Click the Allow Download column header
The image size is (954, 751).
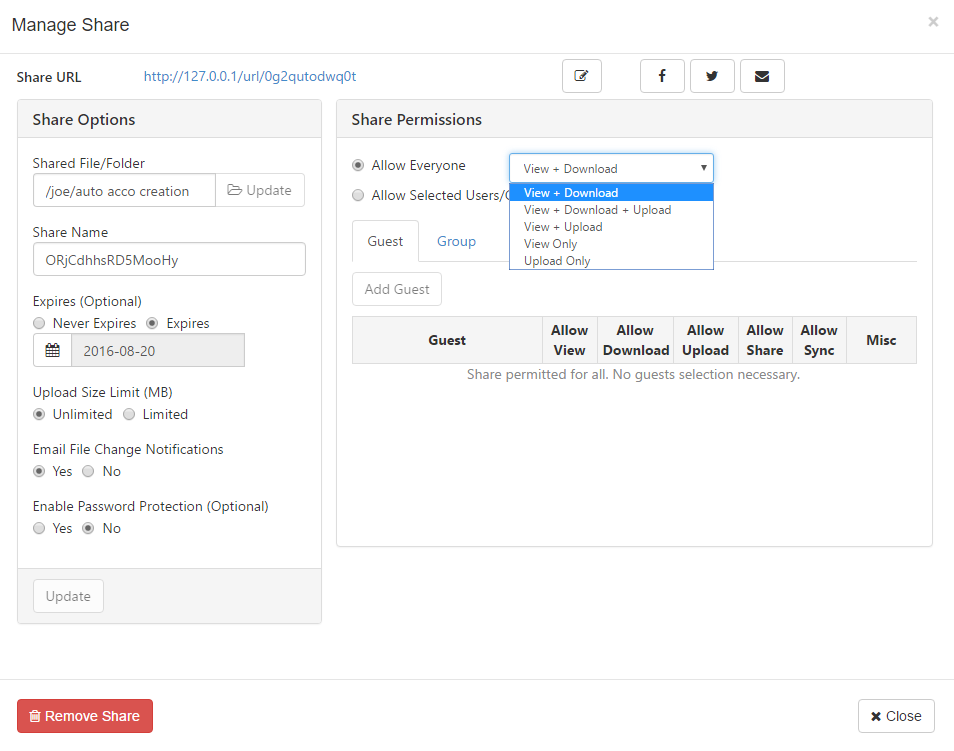635,340
